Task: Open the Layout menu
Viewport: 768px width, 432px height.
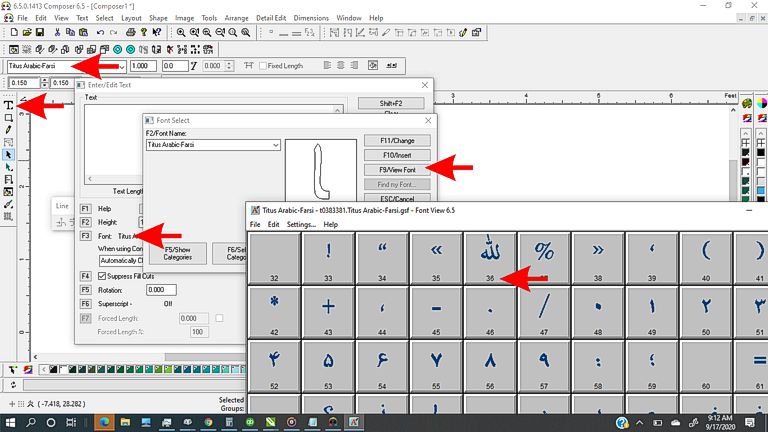Action: [131, 18]
